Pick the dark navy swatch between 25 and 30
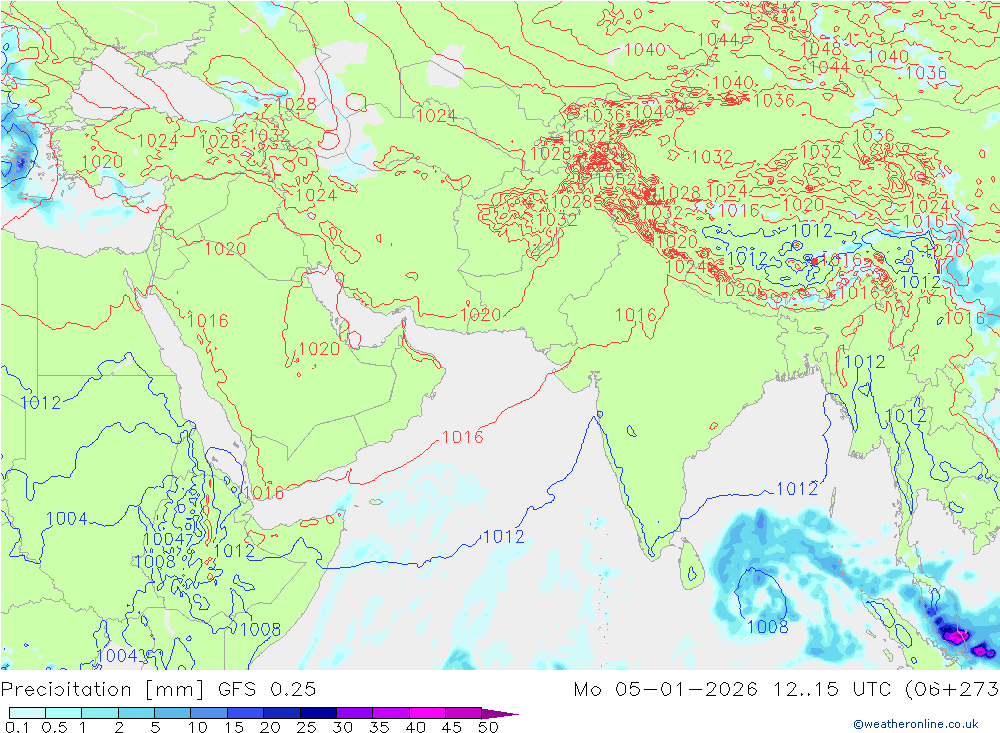Screen dimensions: 1000x733 coord(318,713)
